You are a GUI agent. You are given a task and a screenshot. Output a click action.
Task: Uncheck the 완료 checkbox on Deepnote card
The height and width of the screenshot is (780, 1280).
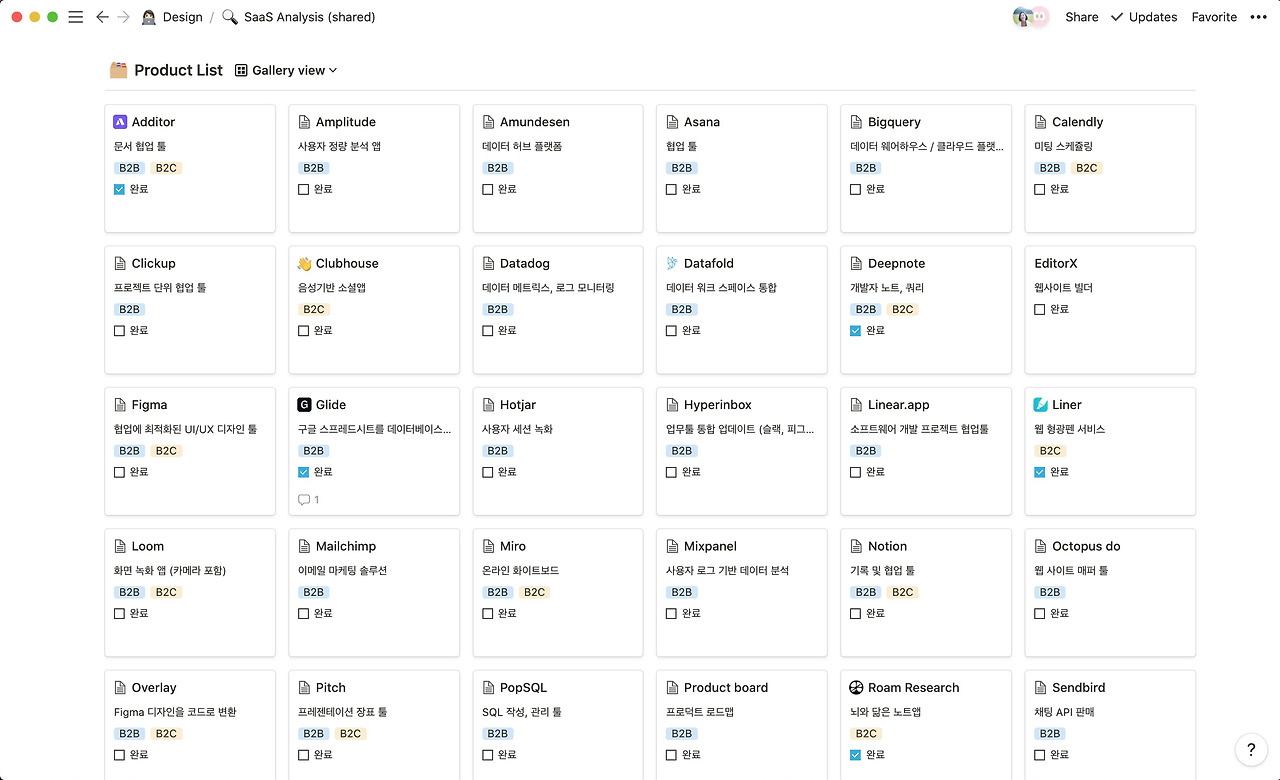[855, 330]
